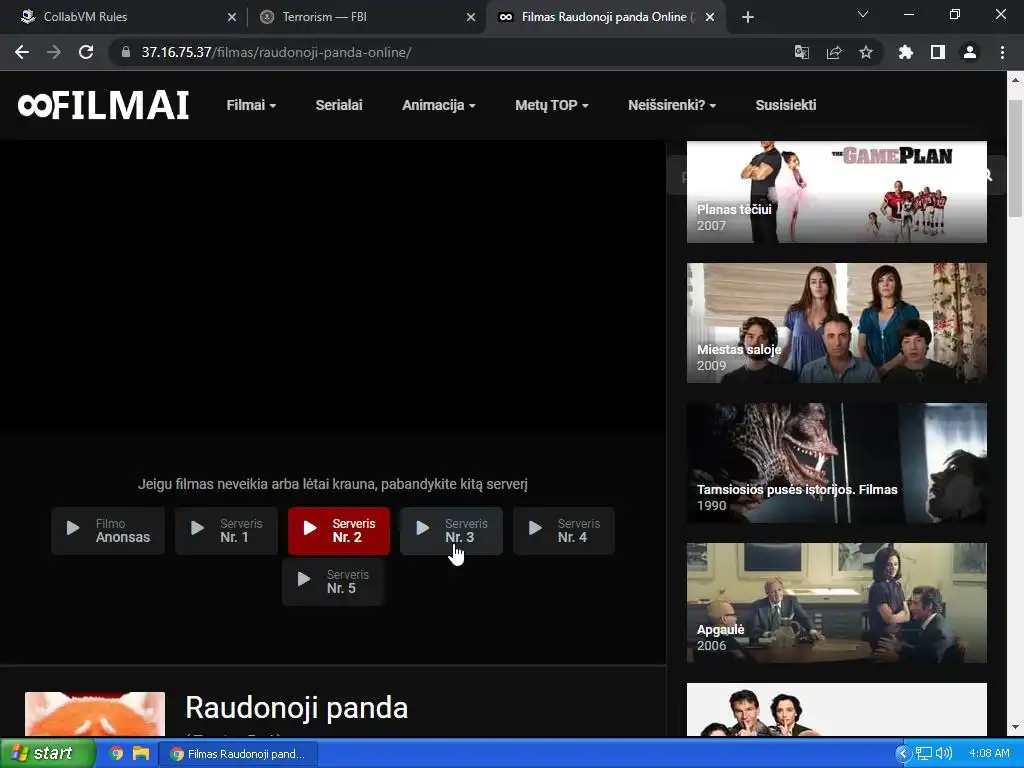Open the Chrome profile icon

pyautogui.click(x=970, y=52)
